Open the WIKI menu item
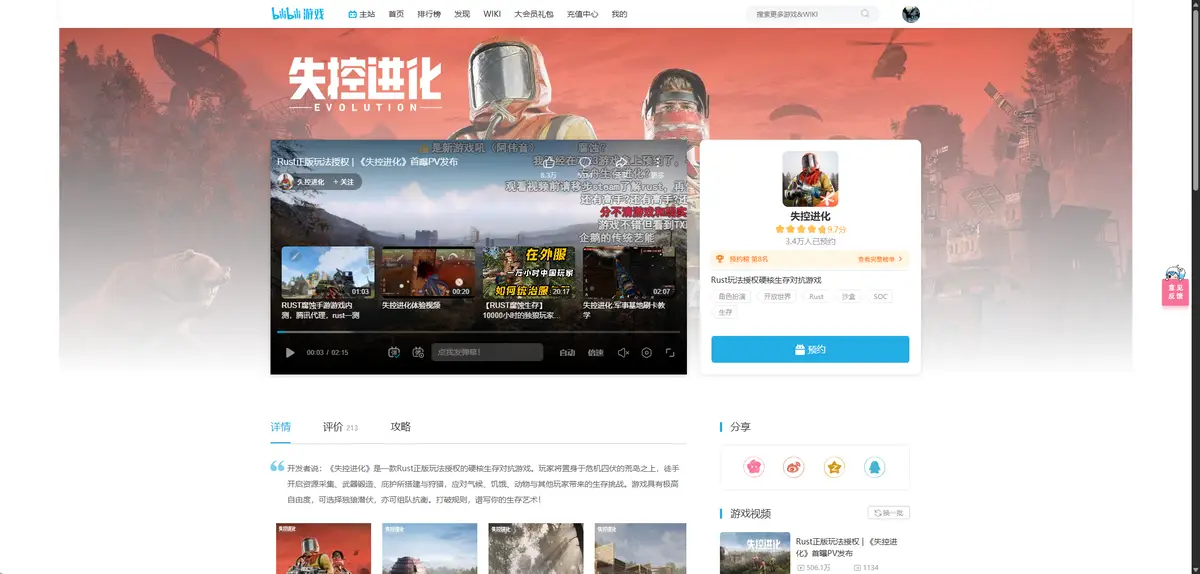The image size is (1200, 574). tap(492, 14)
